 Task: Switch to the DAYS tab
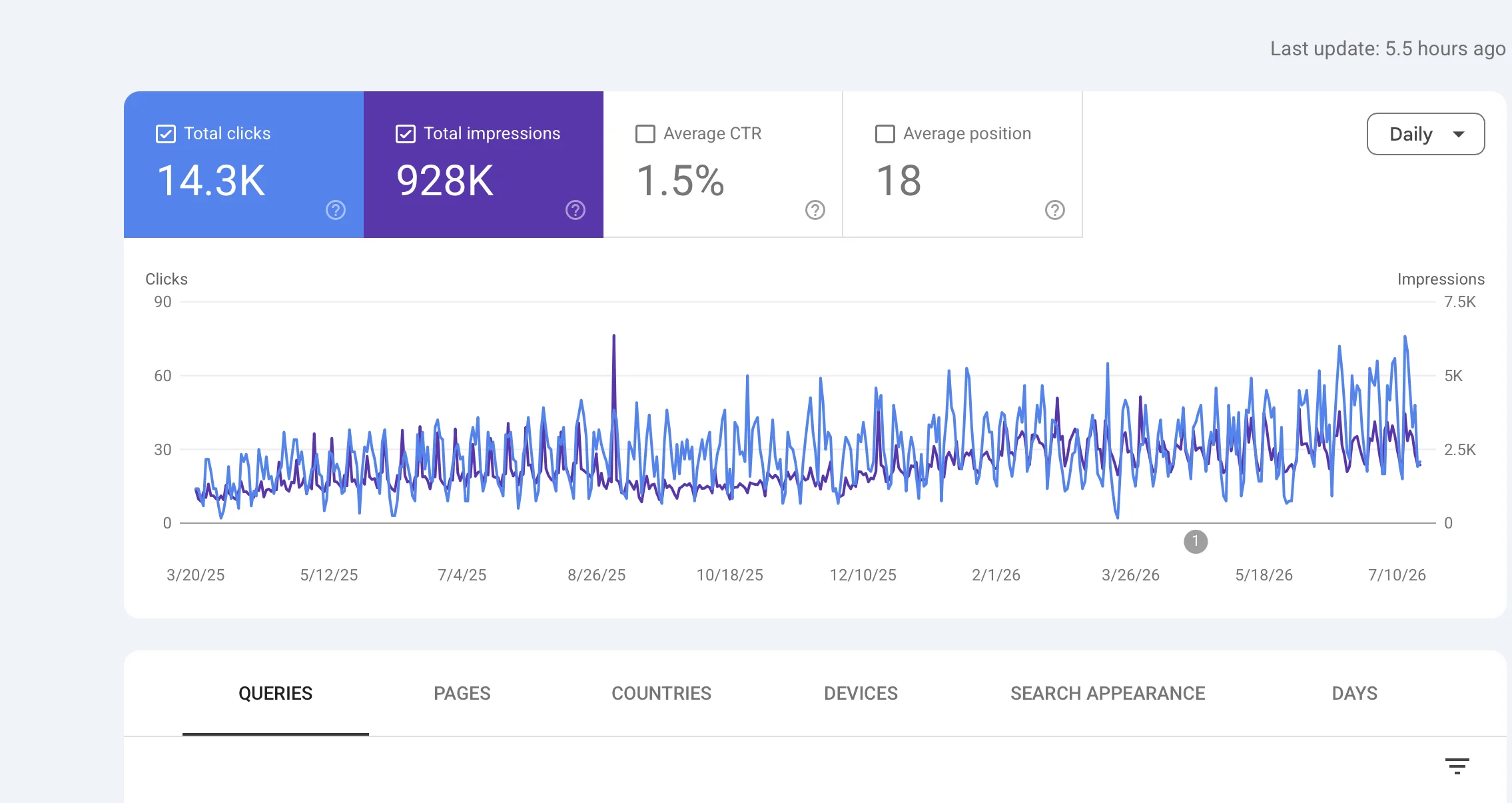[x=1355, y=694]
